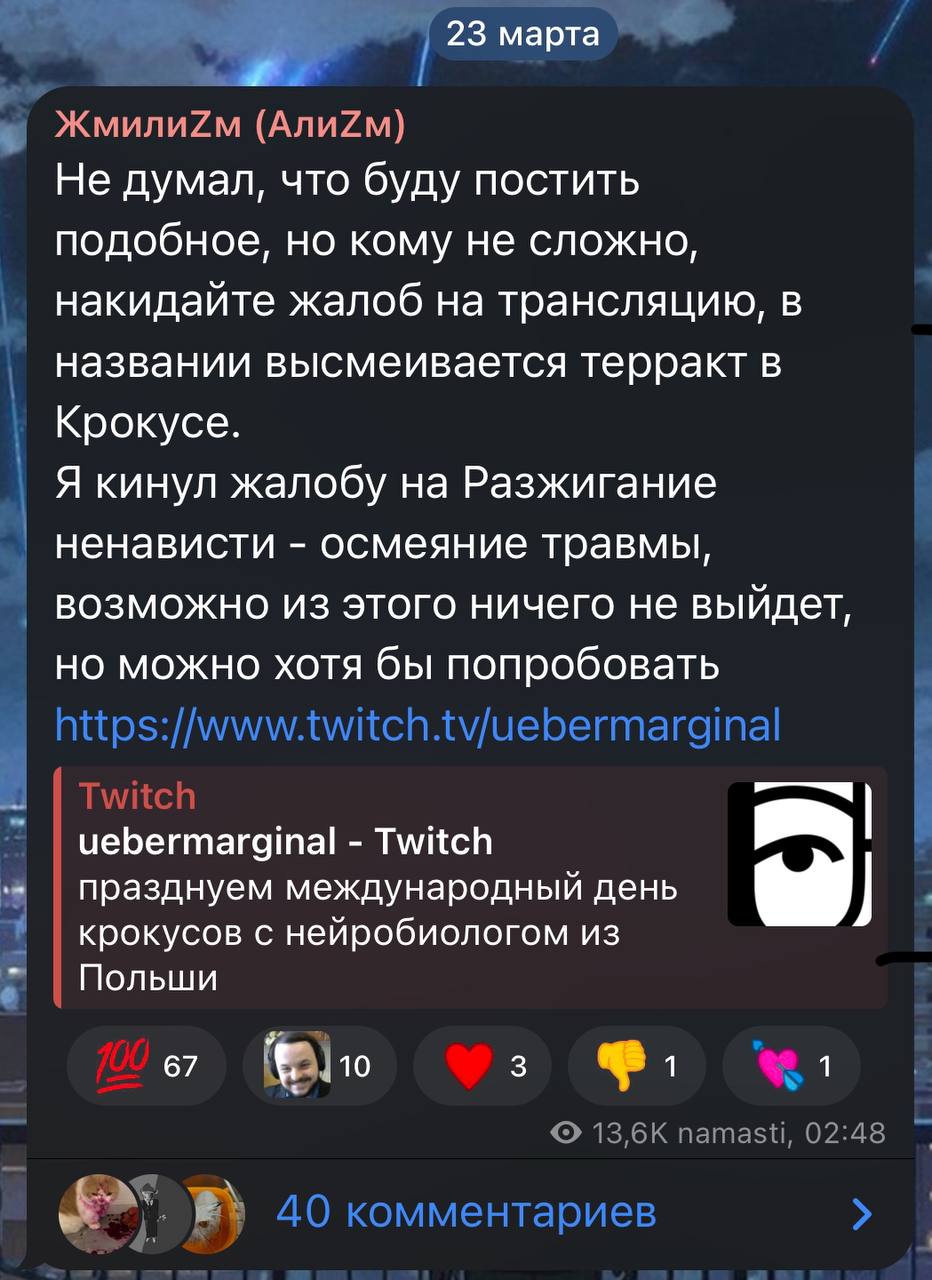Tap the message text body
Viewport: 932px width, 1280px height.
coord(452,422)
